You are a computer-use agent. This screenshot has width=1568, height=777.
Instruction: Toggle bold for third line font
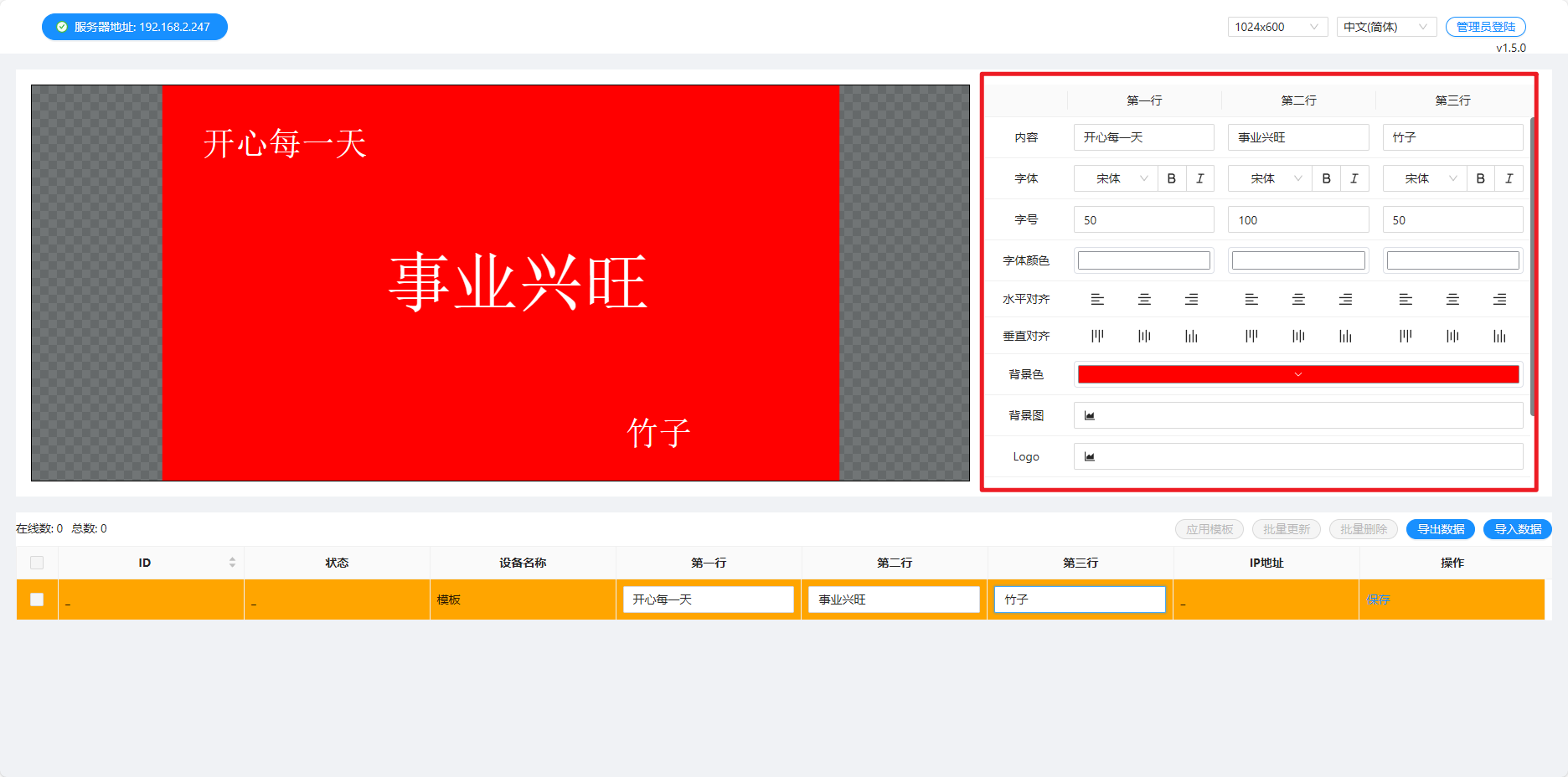click(1480, 178)
